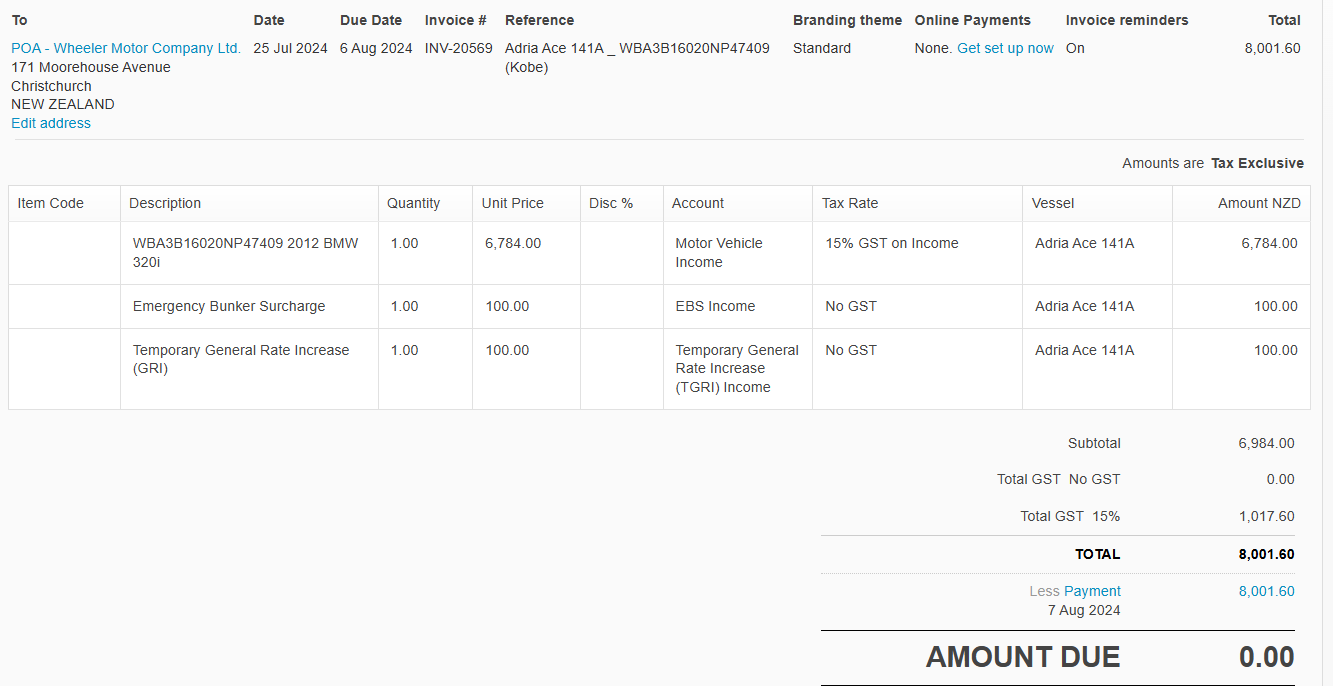
Task: Click the Edit address link
Action: (x=51, y=123)
